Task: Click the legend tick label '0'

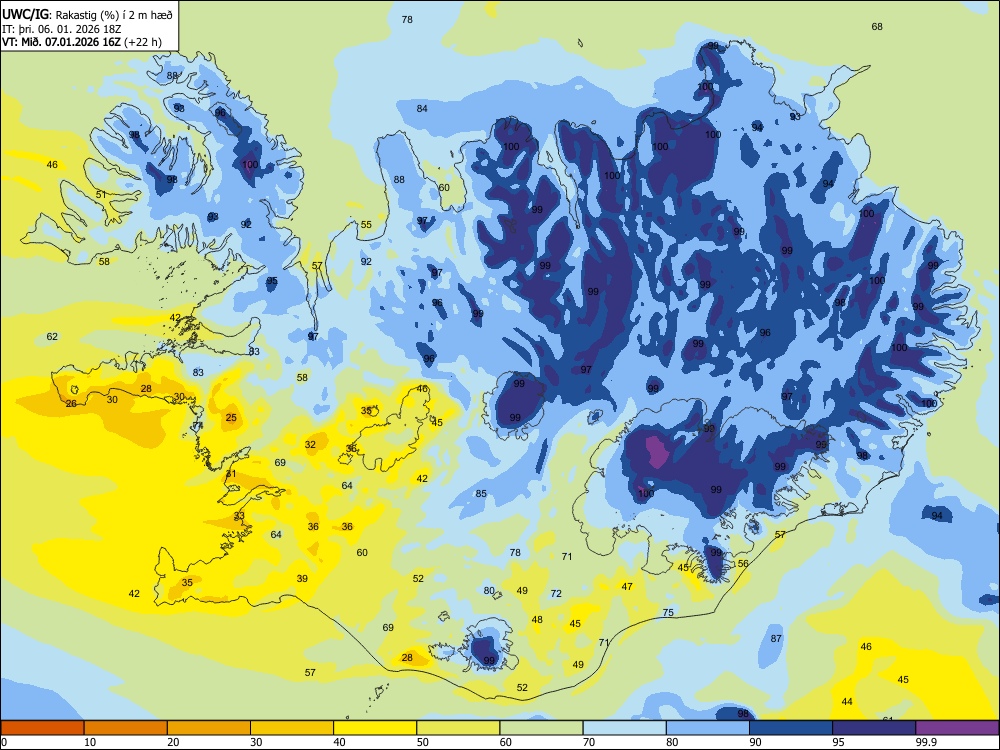Action: pos(4,742)
